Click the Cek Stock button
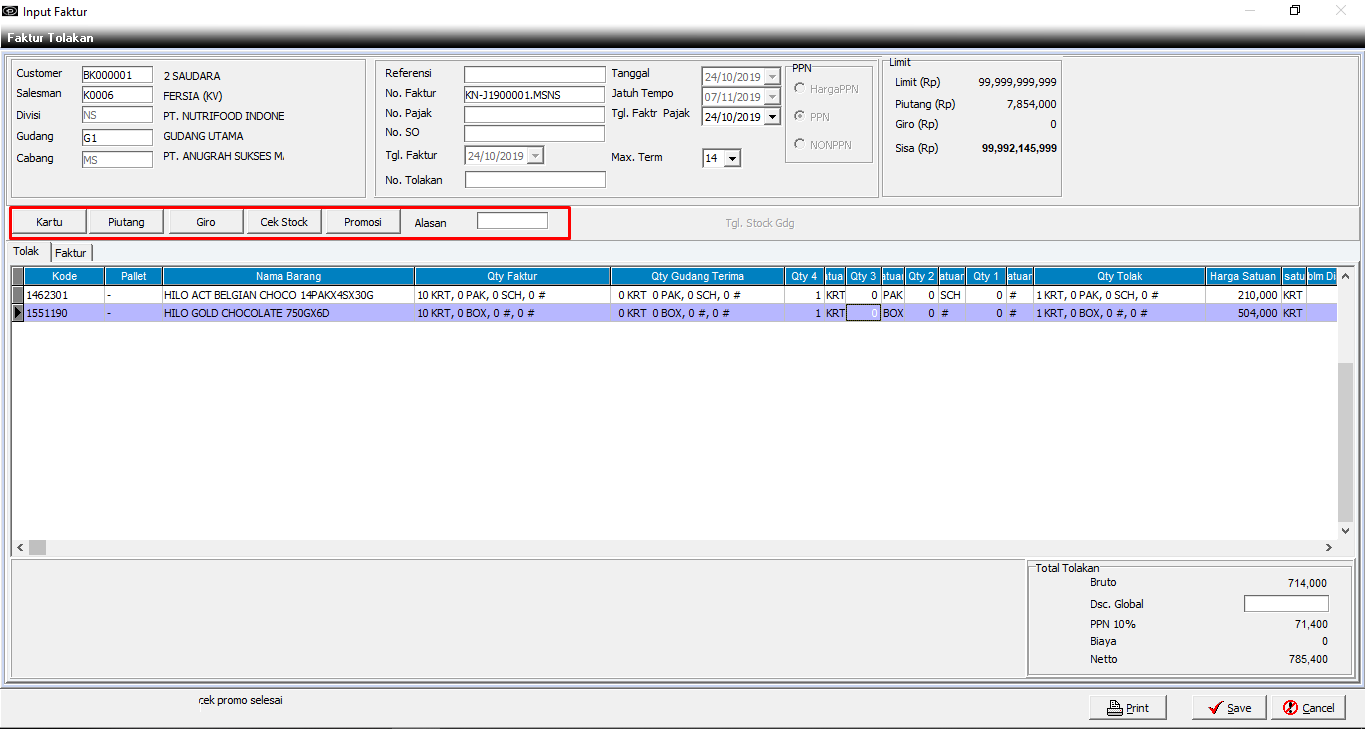The image size is (1365, 729). [x=284, y=222]
